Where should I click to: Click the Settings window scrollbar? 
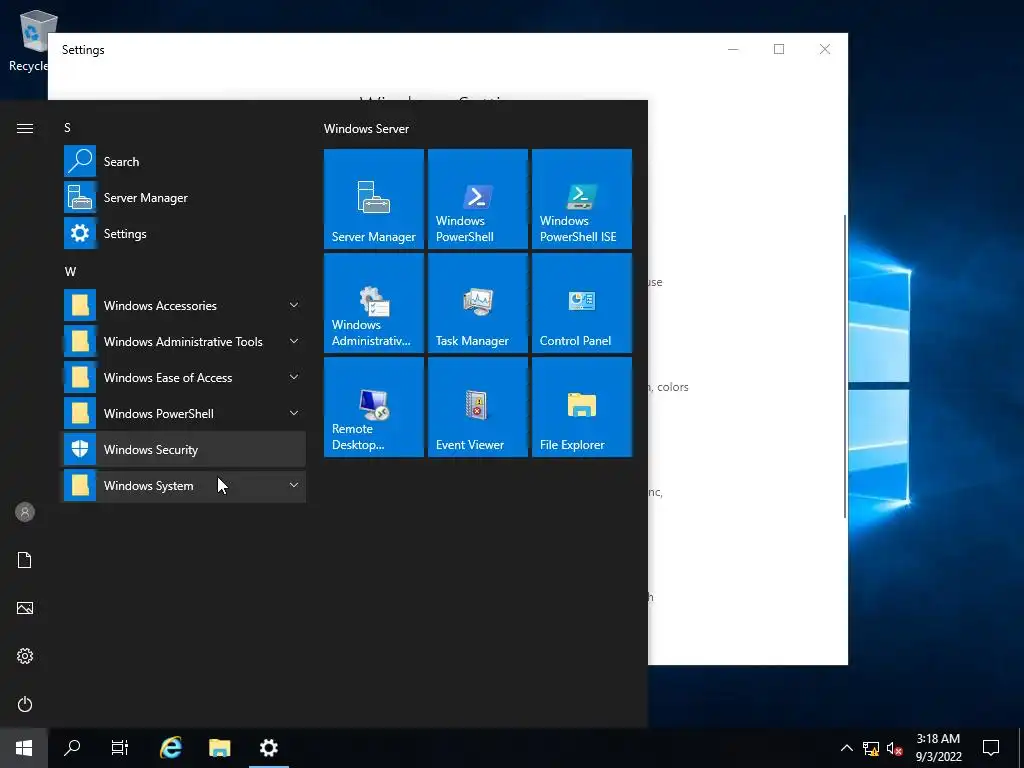845,366
